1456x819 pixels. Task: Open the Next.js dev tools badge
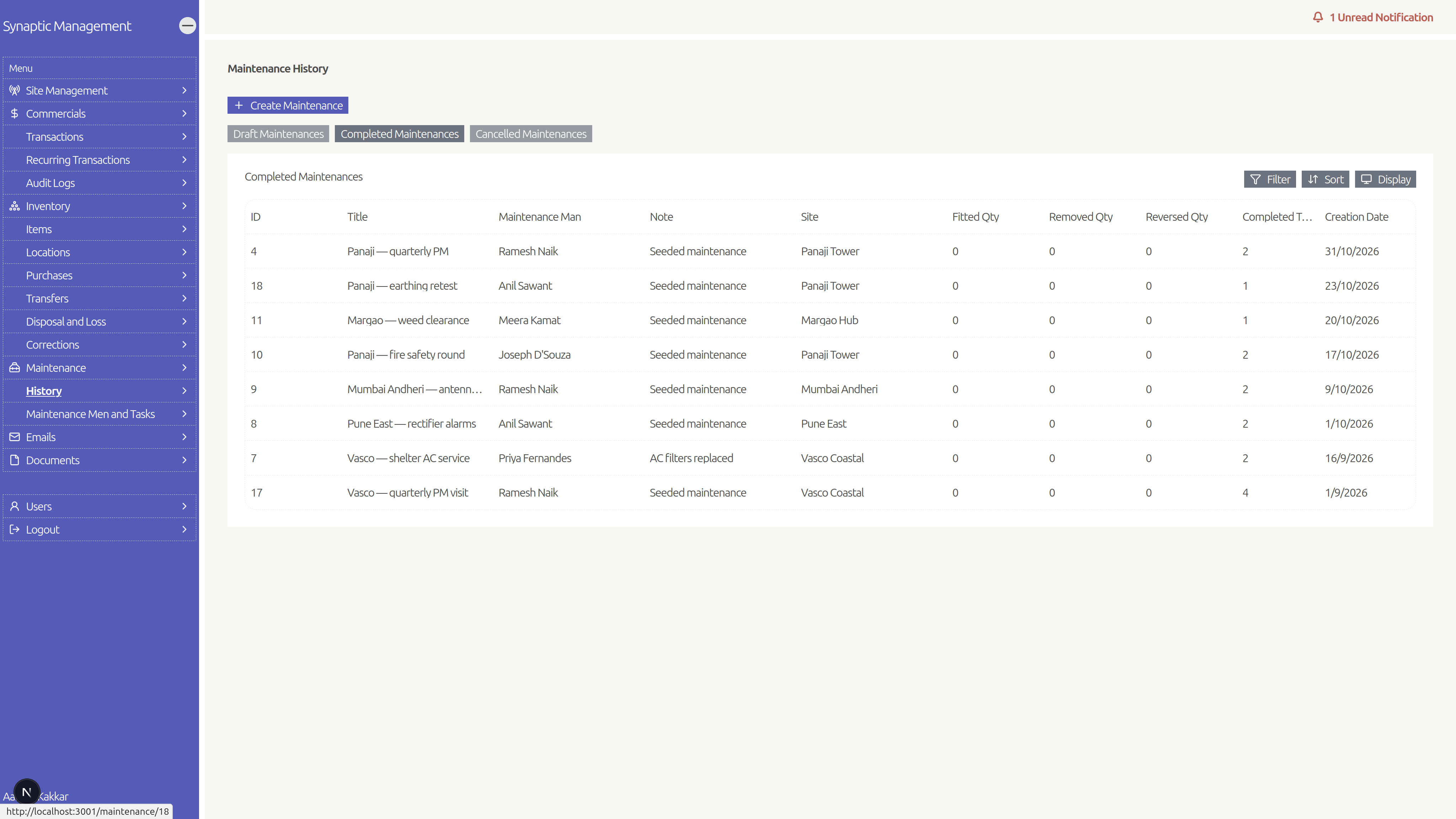click(x=27, y=792)
